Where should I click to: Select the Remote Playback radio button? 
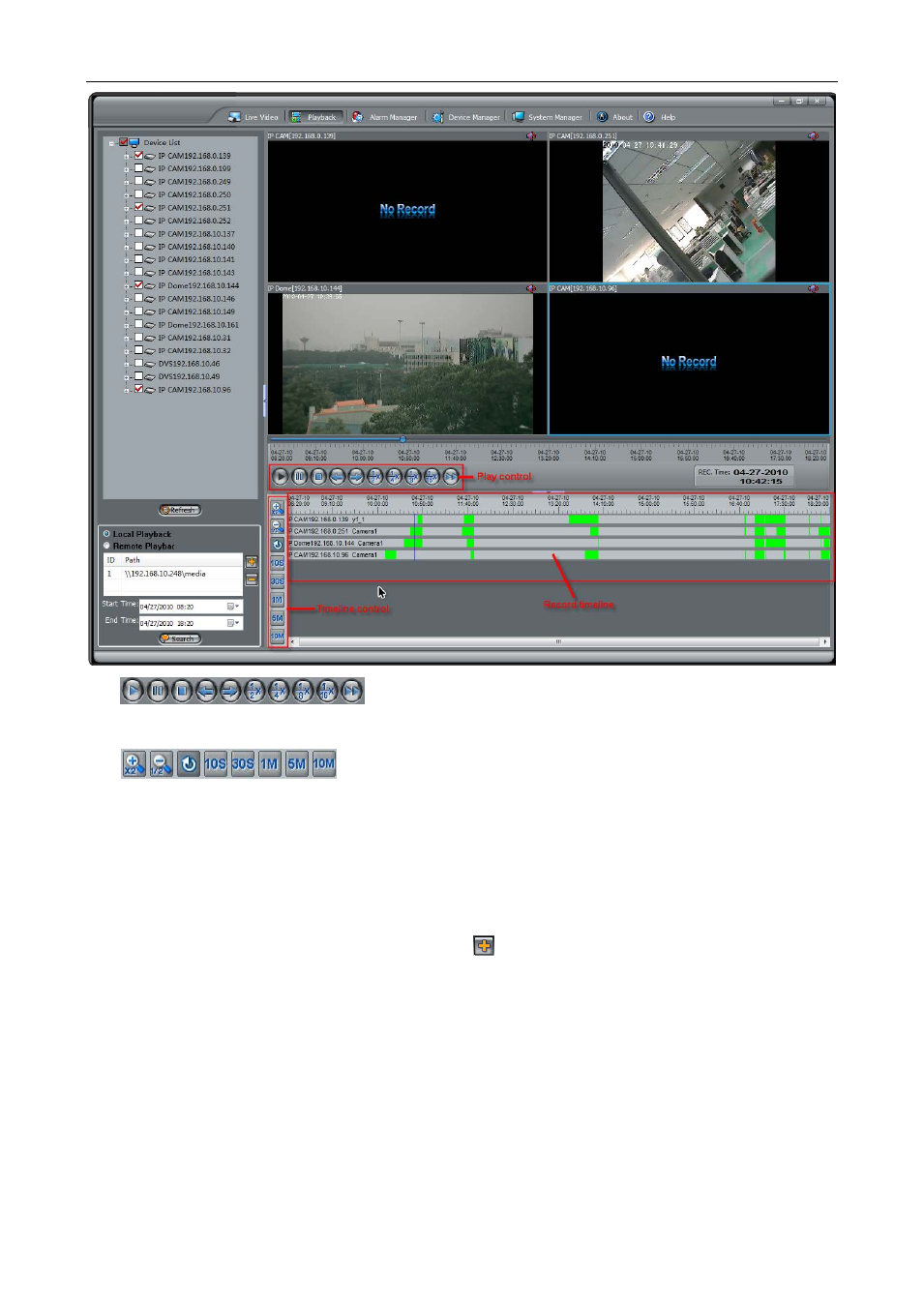tap(106, 546)
